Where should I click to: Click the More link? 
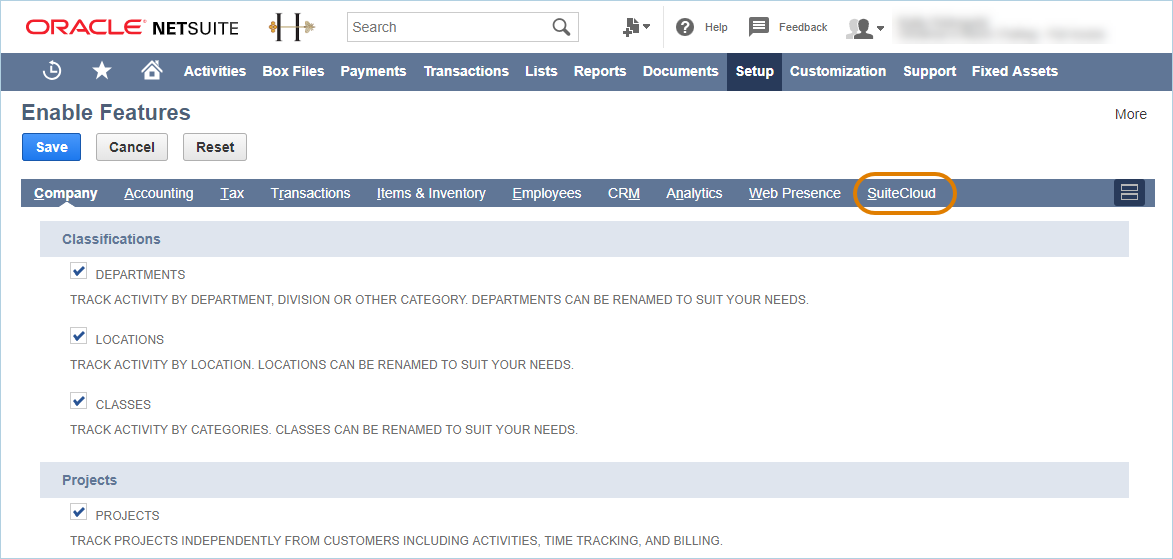coord(1130,114)
